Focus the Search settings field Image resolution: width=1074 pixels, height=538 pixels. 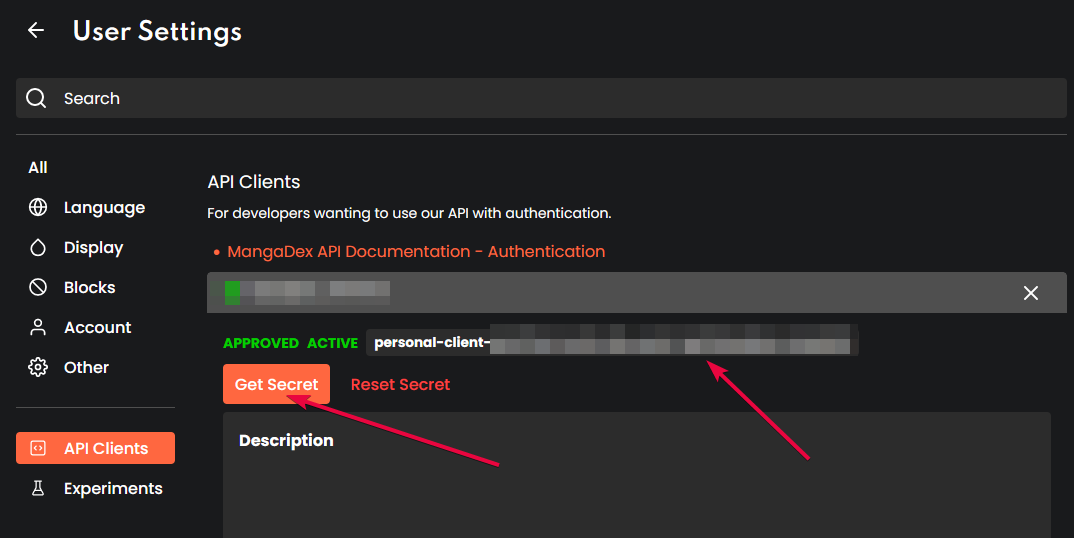(541, 98)
